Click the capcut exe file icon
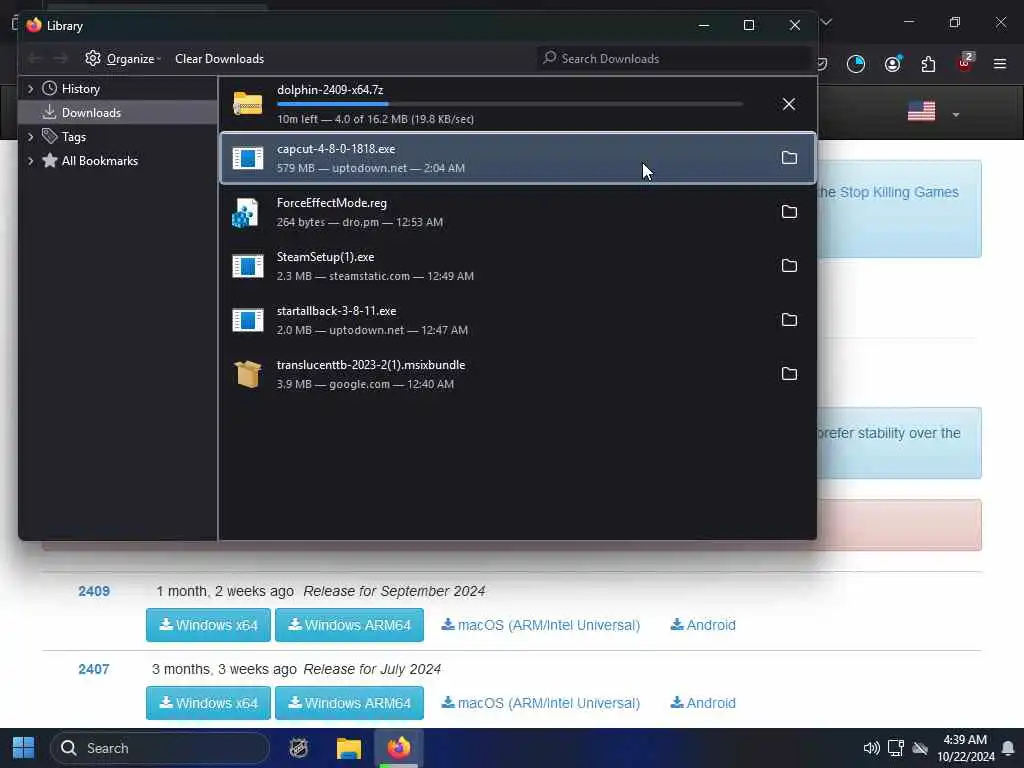Screen dimensions: 1024x768 (x=248, y=158)
